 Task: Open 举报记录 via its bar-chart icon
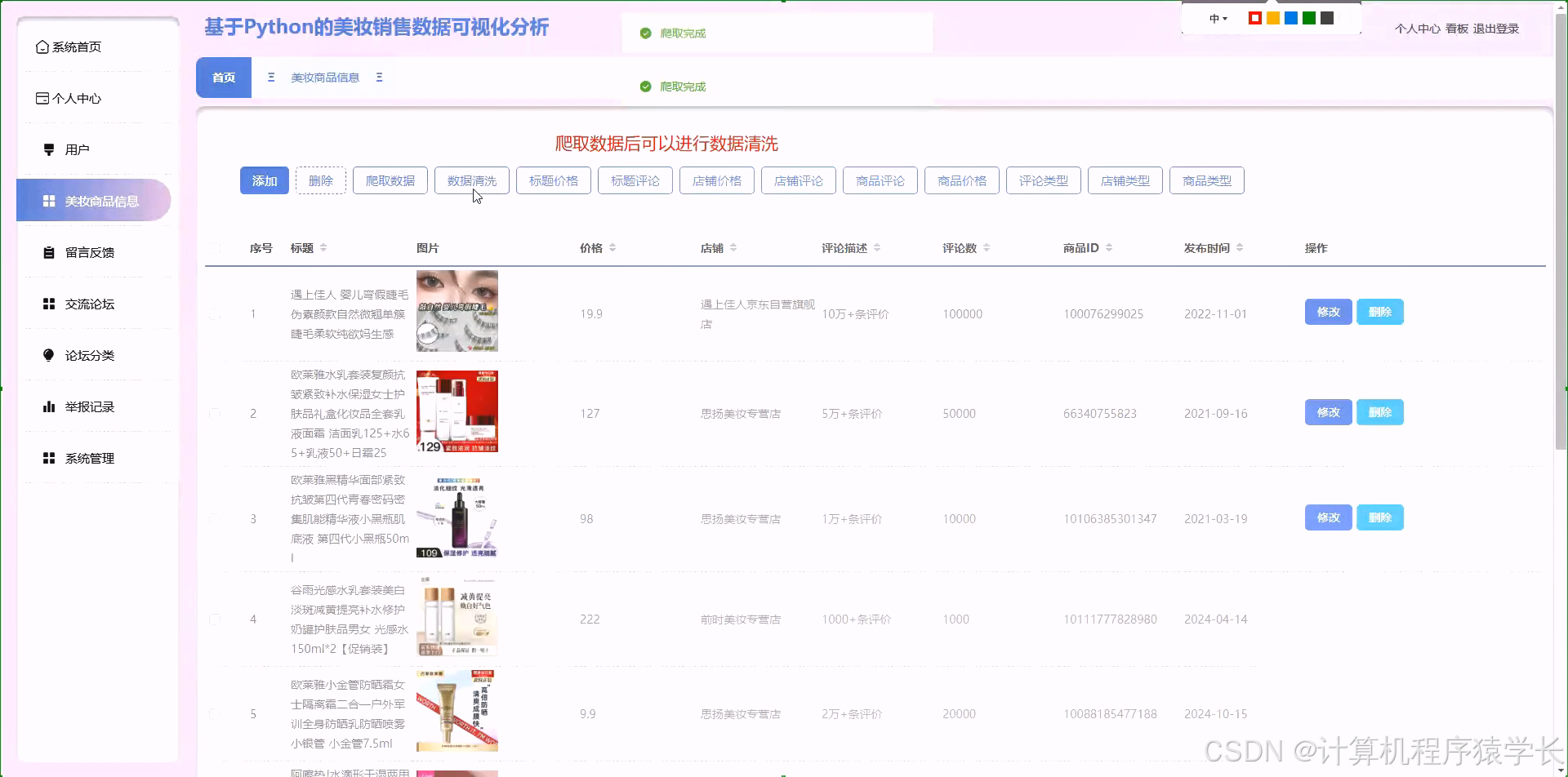pyautogui.click(x=48, y=406)
